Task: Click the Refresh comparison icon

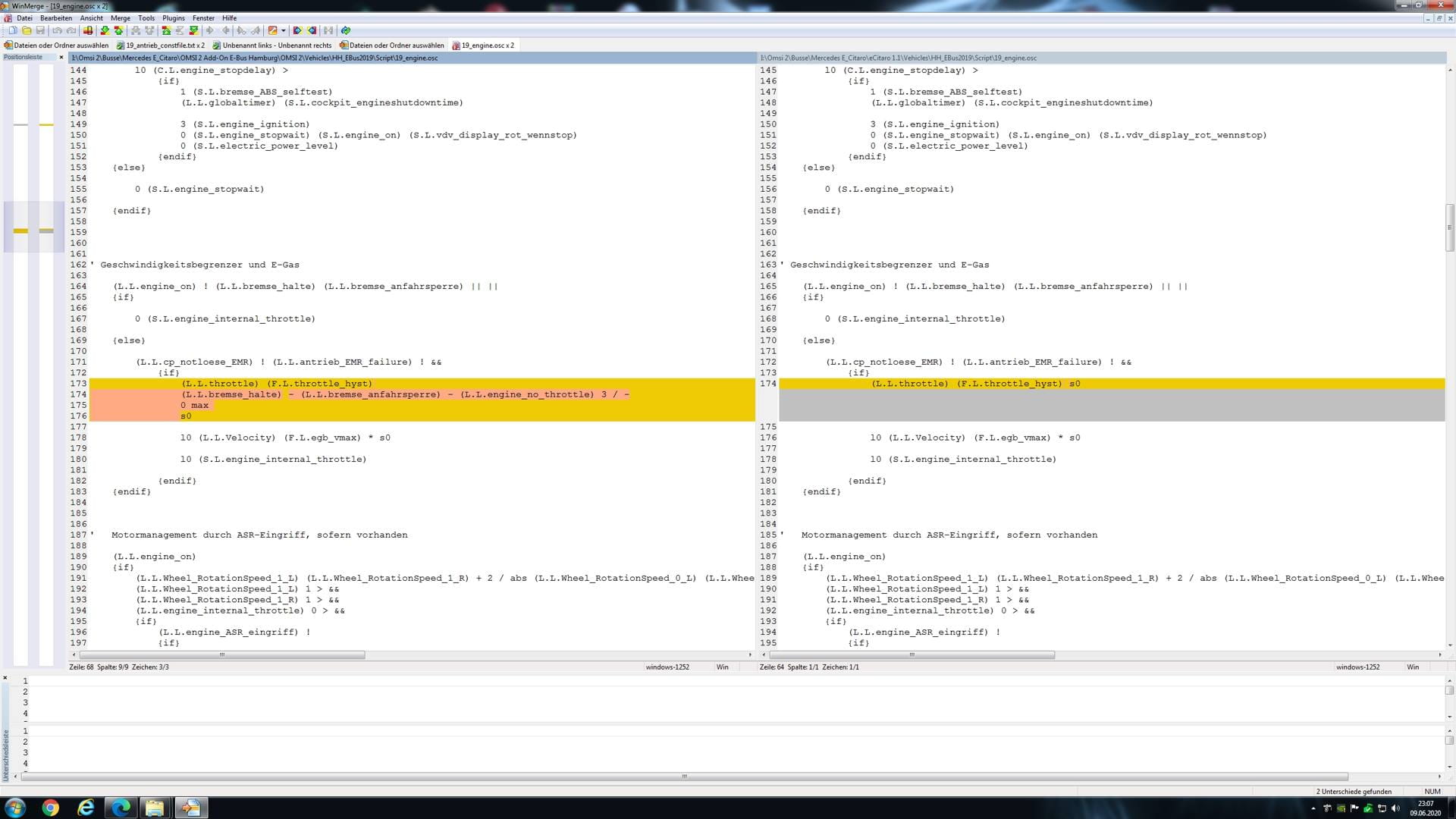Action: pos(346,30)
